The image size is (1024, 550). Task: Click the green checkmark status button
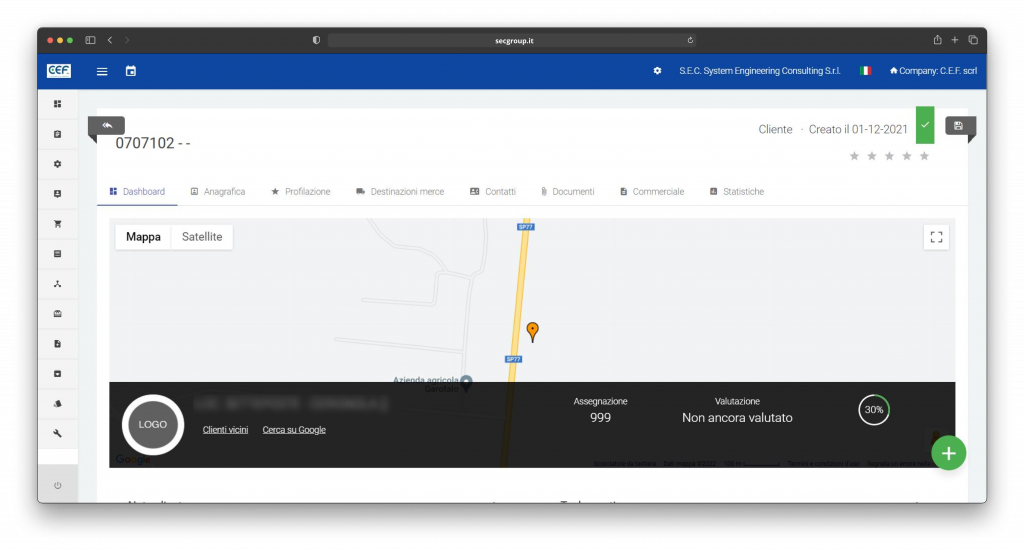(x=925, y=125)
